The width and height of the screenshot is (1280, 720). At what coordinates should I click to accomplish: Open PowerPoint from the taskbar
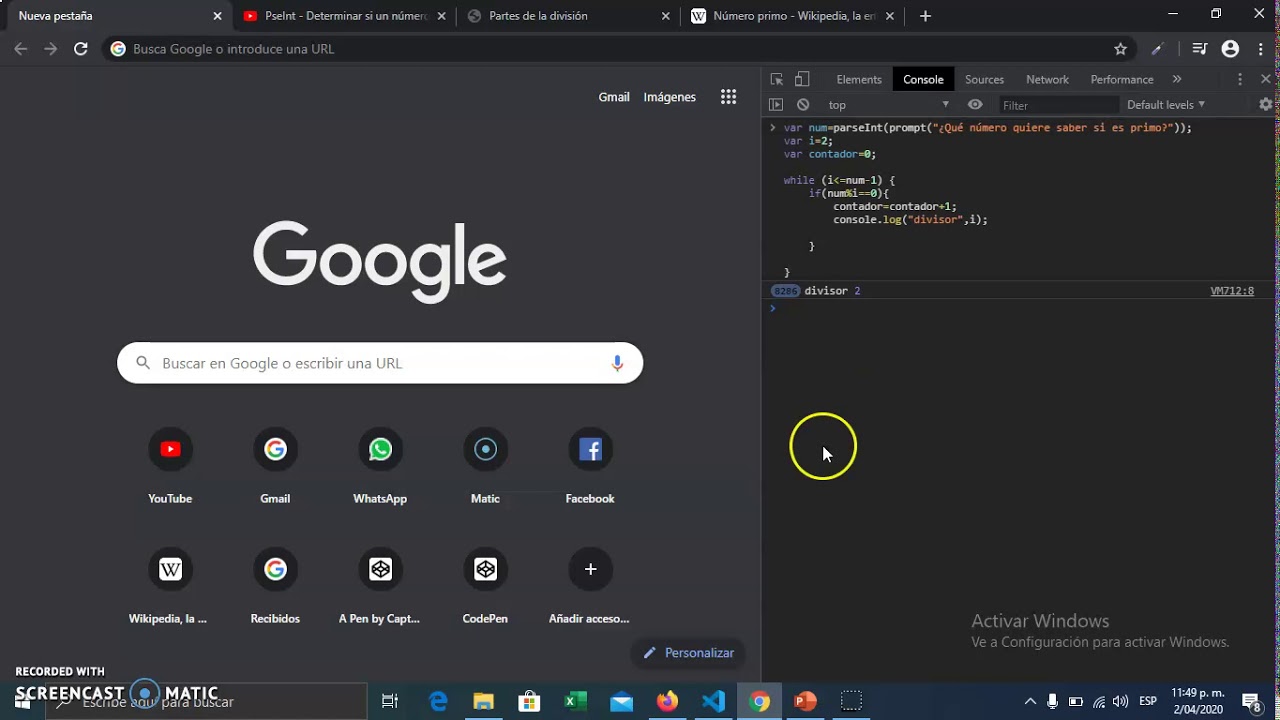point(805,701)
